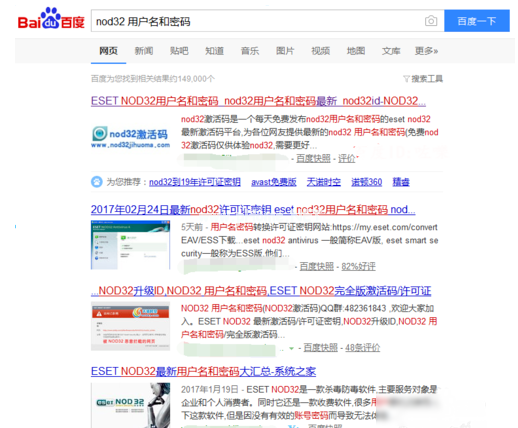The height and width of the screenshot is (428, 518).
Task: Open camera image search icon
Action: pyautogui.click(x=431, y=21)
